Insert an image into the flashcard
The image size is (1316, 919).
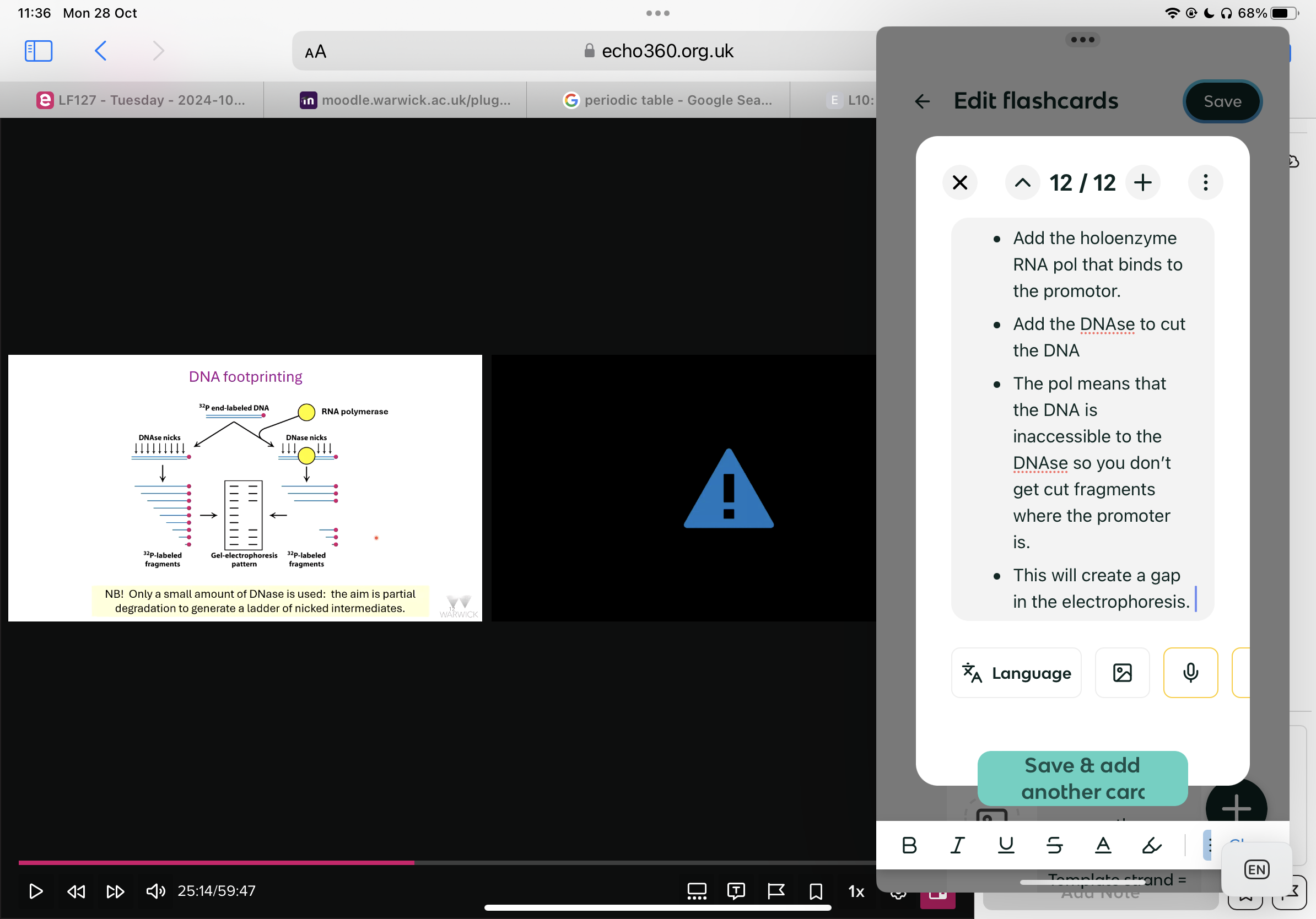[x=1121, y=673]
